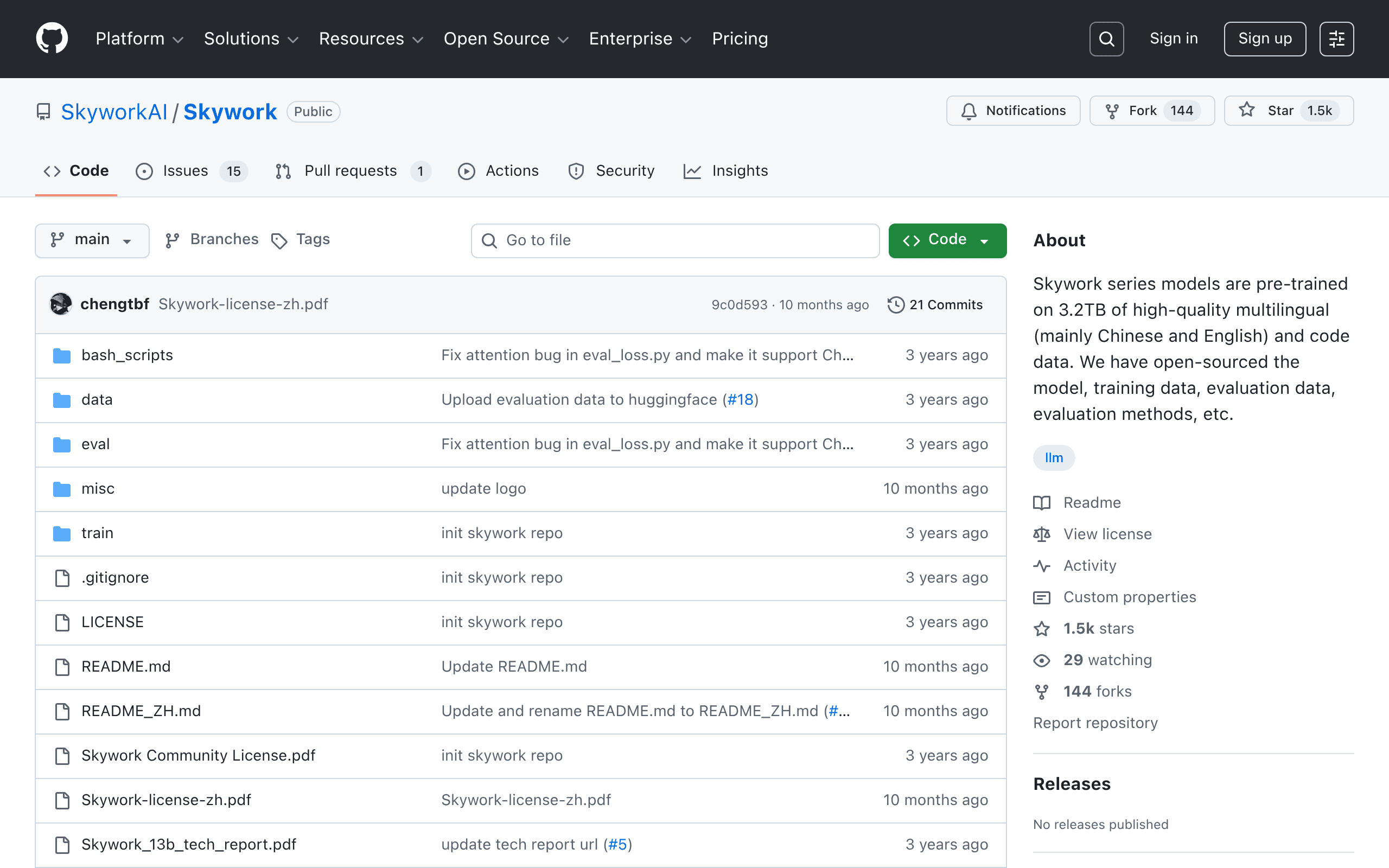
Task: Expand the Platform menu in header
Action: tap(139, 39)
